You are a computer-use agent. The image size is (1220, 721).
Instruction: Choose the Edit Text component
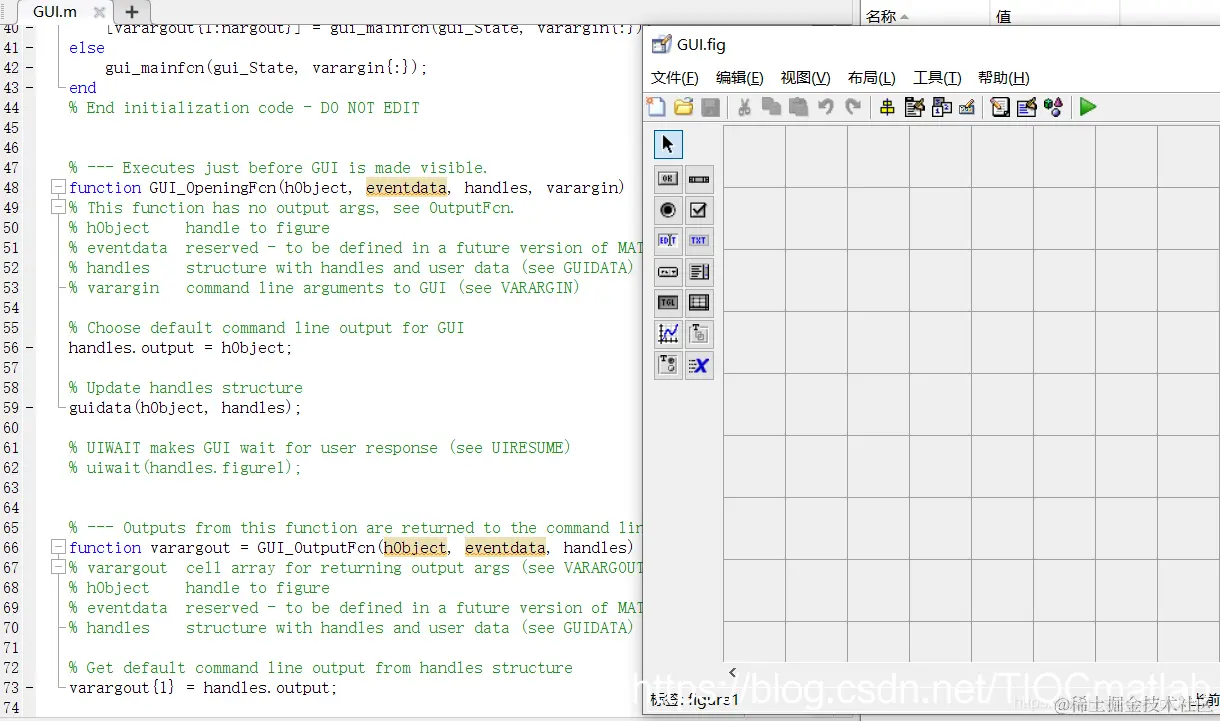pyautogui.click(x=668, y=240)
